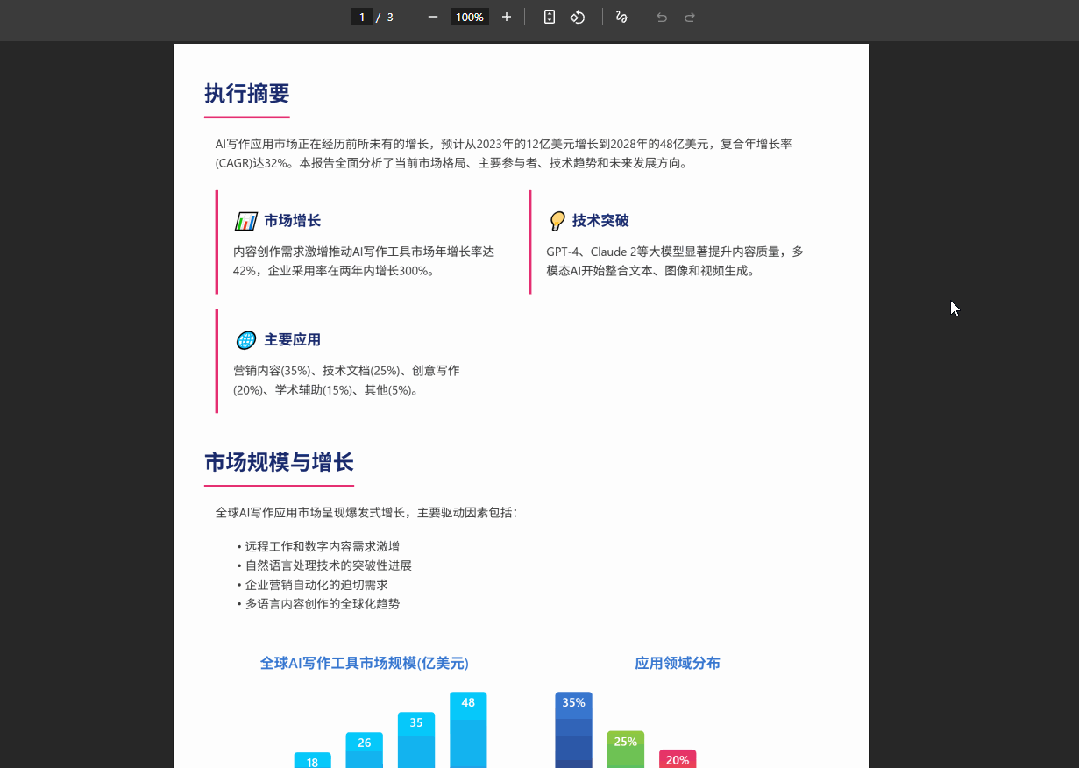Click the chart icon beside 市场增长
The image size is (1079, 768).
point(246,221)
